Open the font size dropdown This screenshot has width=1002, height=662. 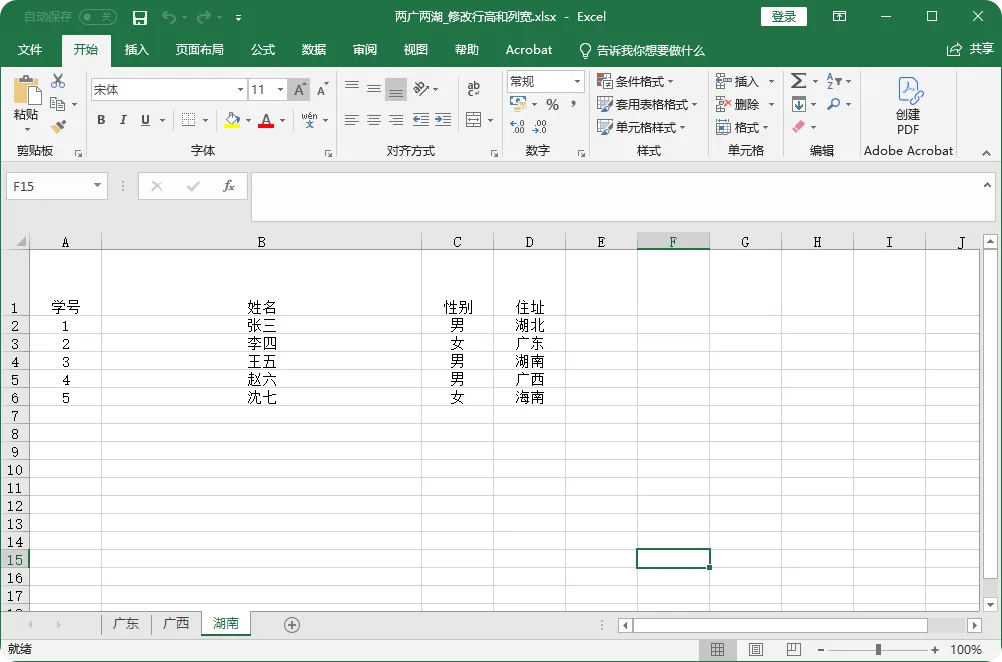coord(280,89)
